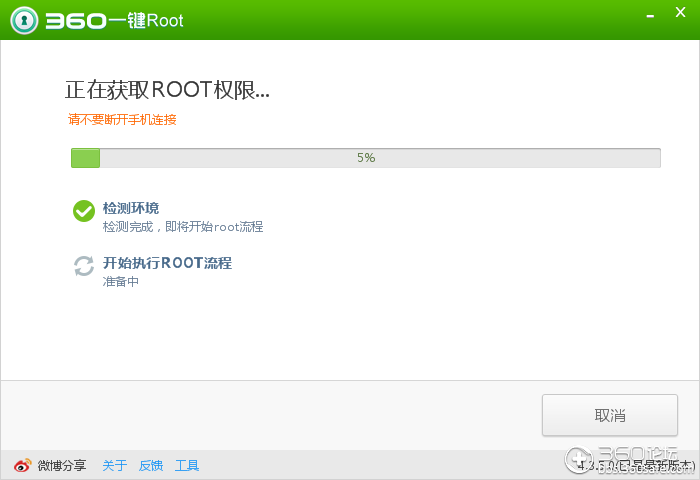The height and width of the screenshot is (480, 700).
Task: Click the 360一键Root title text
Action: click(115, 21)
